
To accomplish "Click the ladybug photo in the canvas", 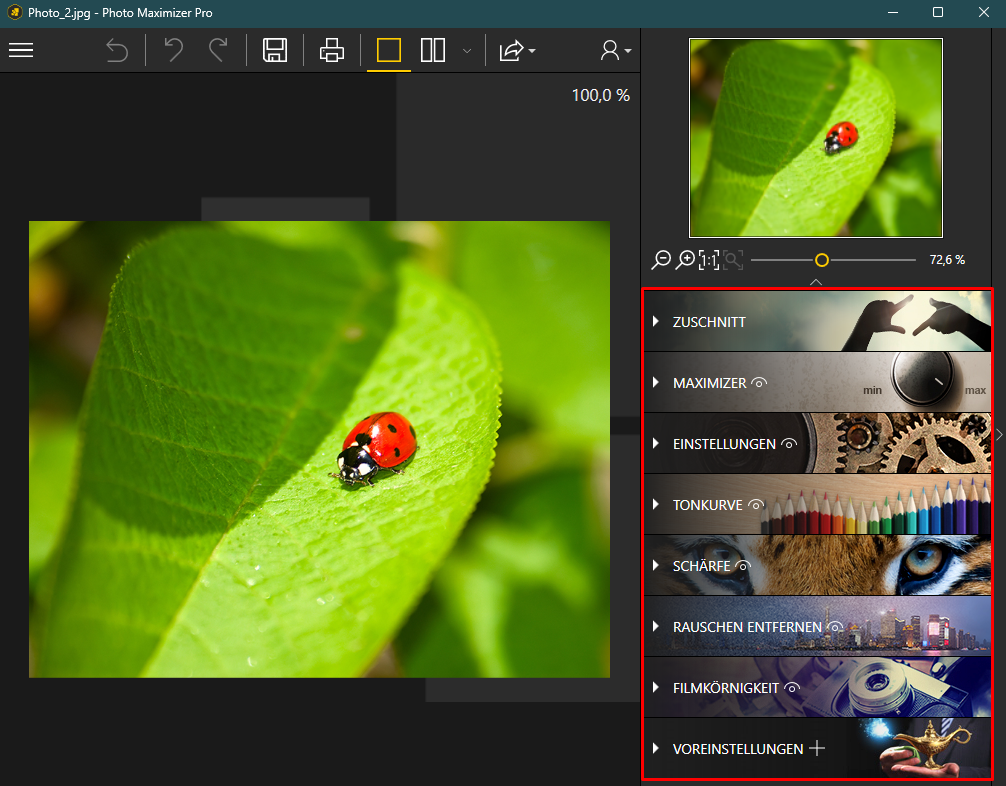I will [x=320, y=449].
